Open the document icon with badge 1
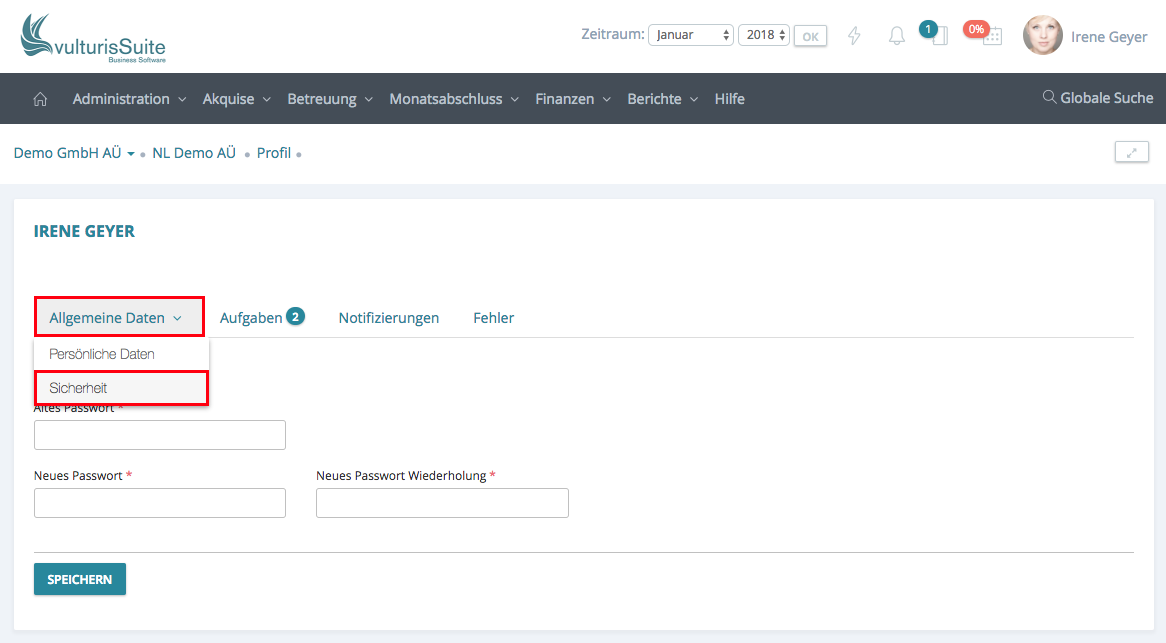Image resolution: width=1166 pixels, height=643 pixels. coord(938,36)
